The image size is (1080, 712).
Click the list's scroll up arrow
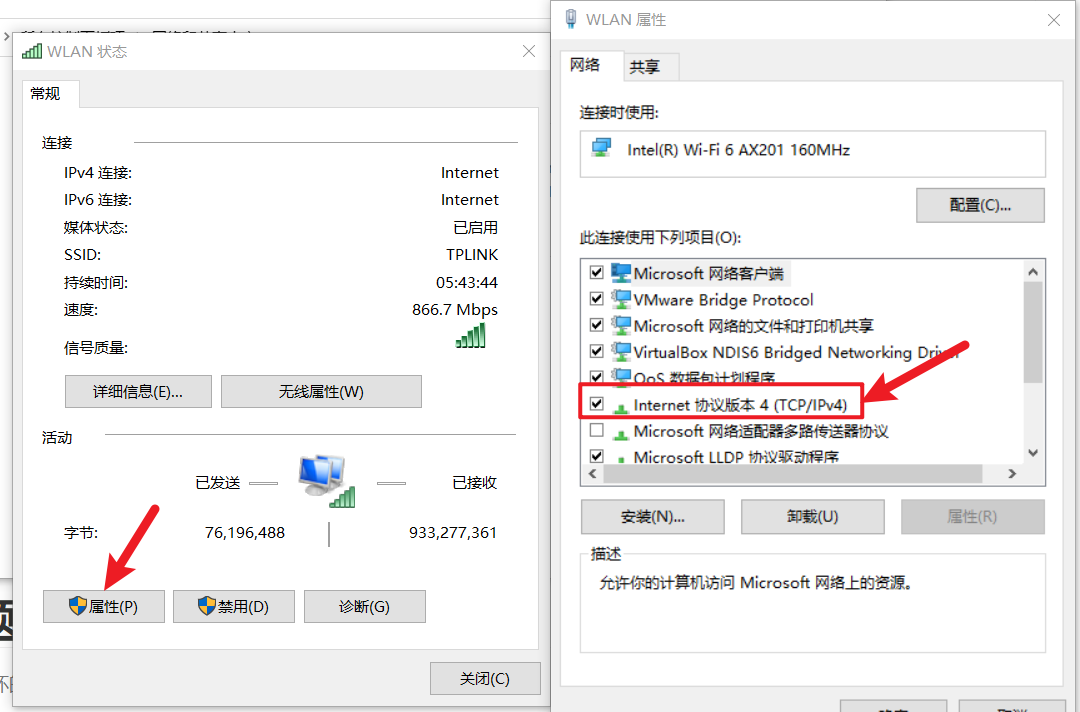tap(1032, 272)
